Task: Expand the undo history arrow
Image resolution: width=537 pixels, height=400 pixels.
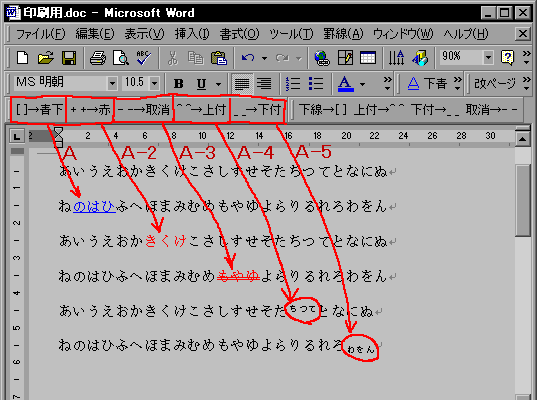Action: (264, 58)
